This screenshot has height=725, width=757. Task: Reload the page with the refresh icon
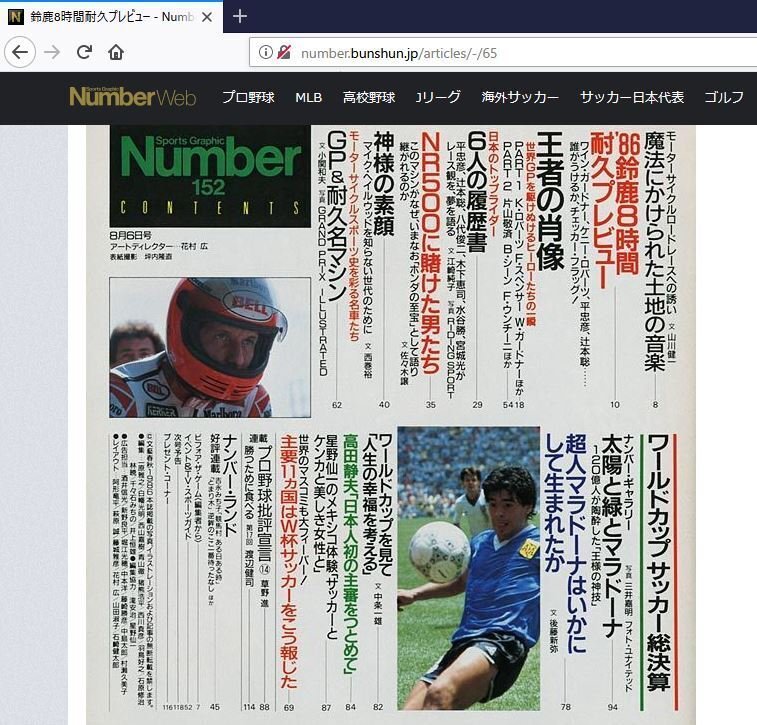84,52
